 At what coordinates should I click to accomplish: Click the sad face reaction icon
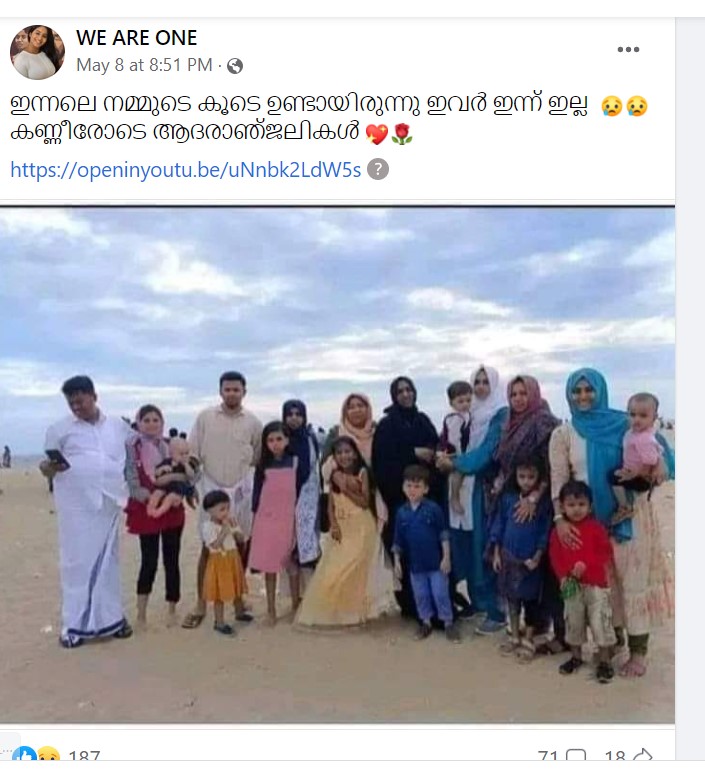48,754
